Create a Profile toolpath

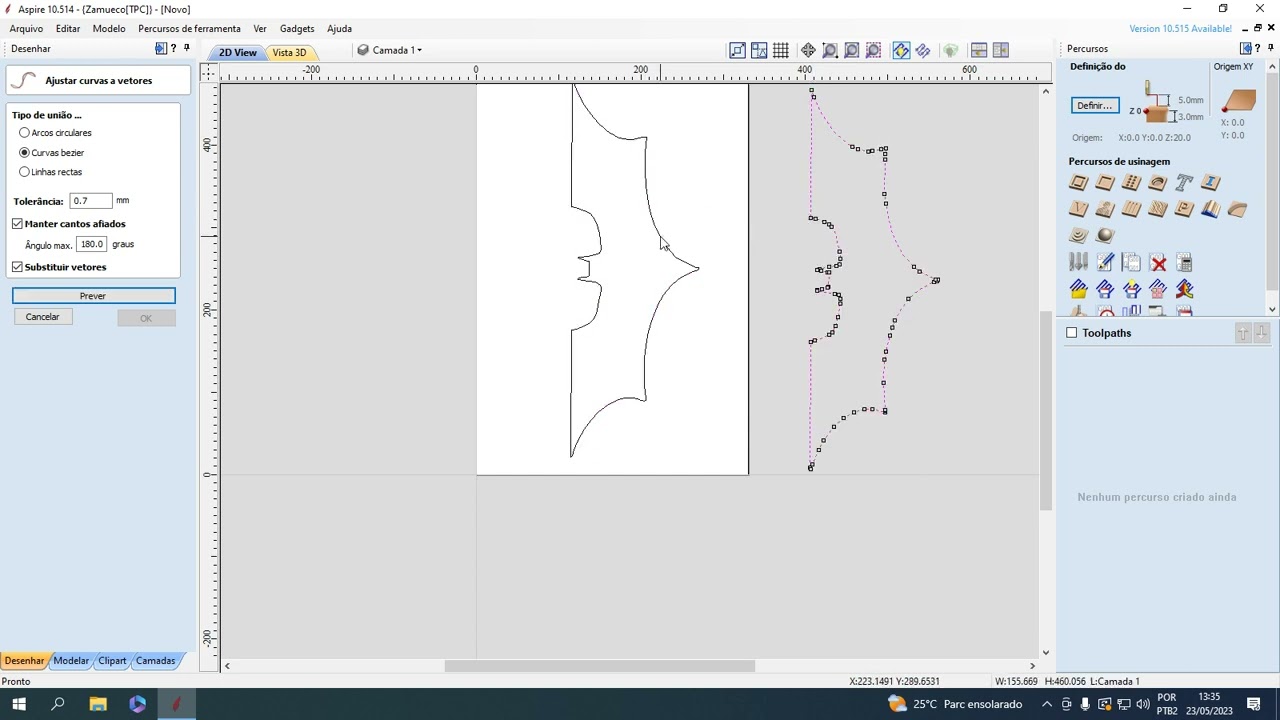point(1078,183)
